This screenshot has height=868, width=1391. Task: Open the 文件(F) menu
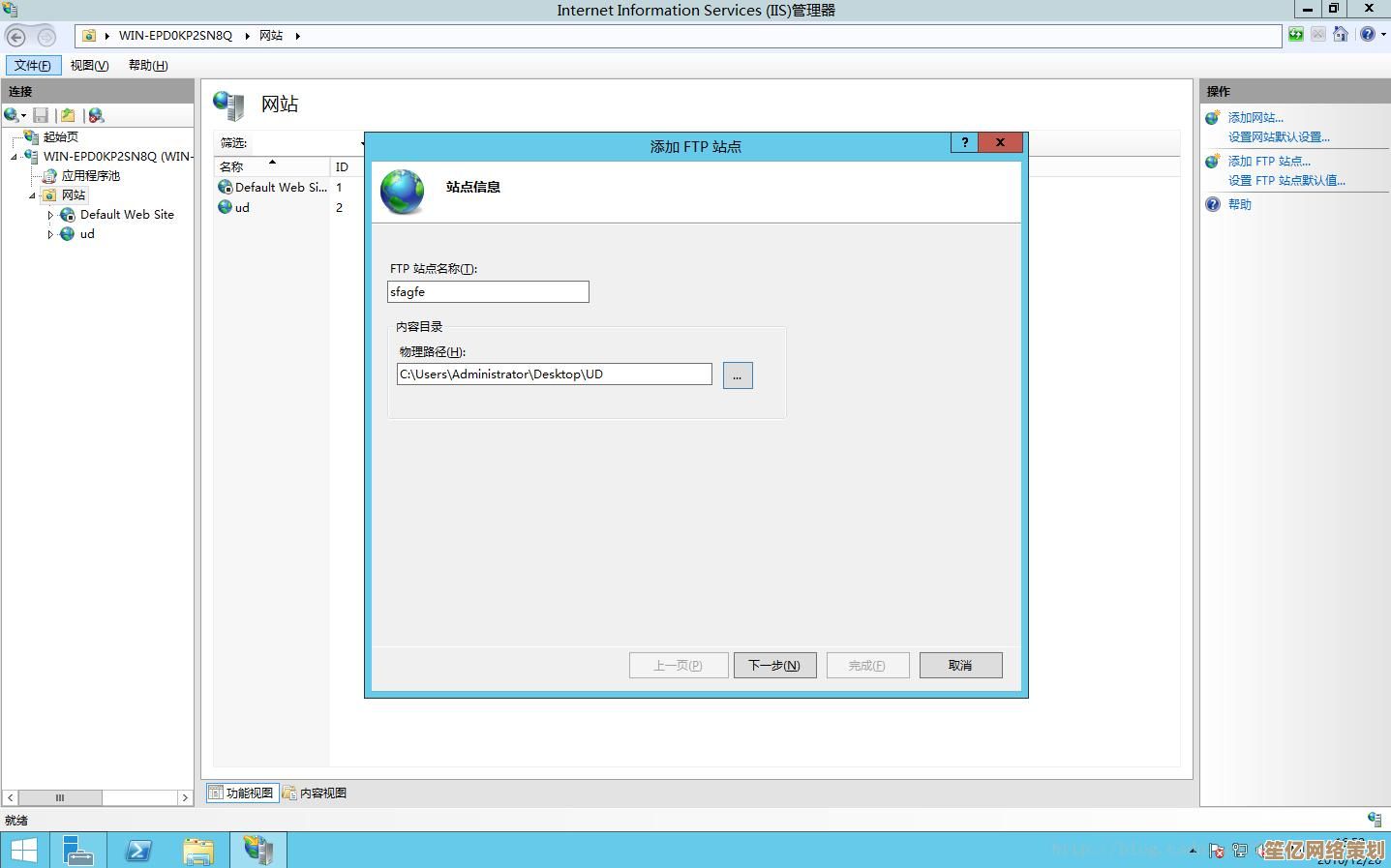point(33,65)
